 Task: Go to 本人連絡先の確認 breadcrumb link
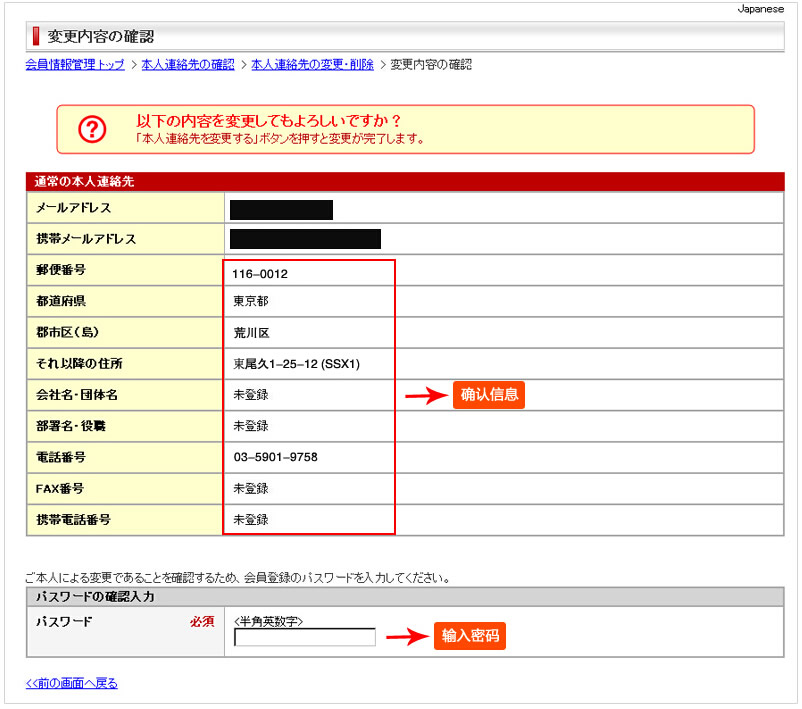coord(188,65)
